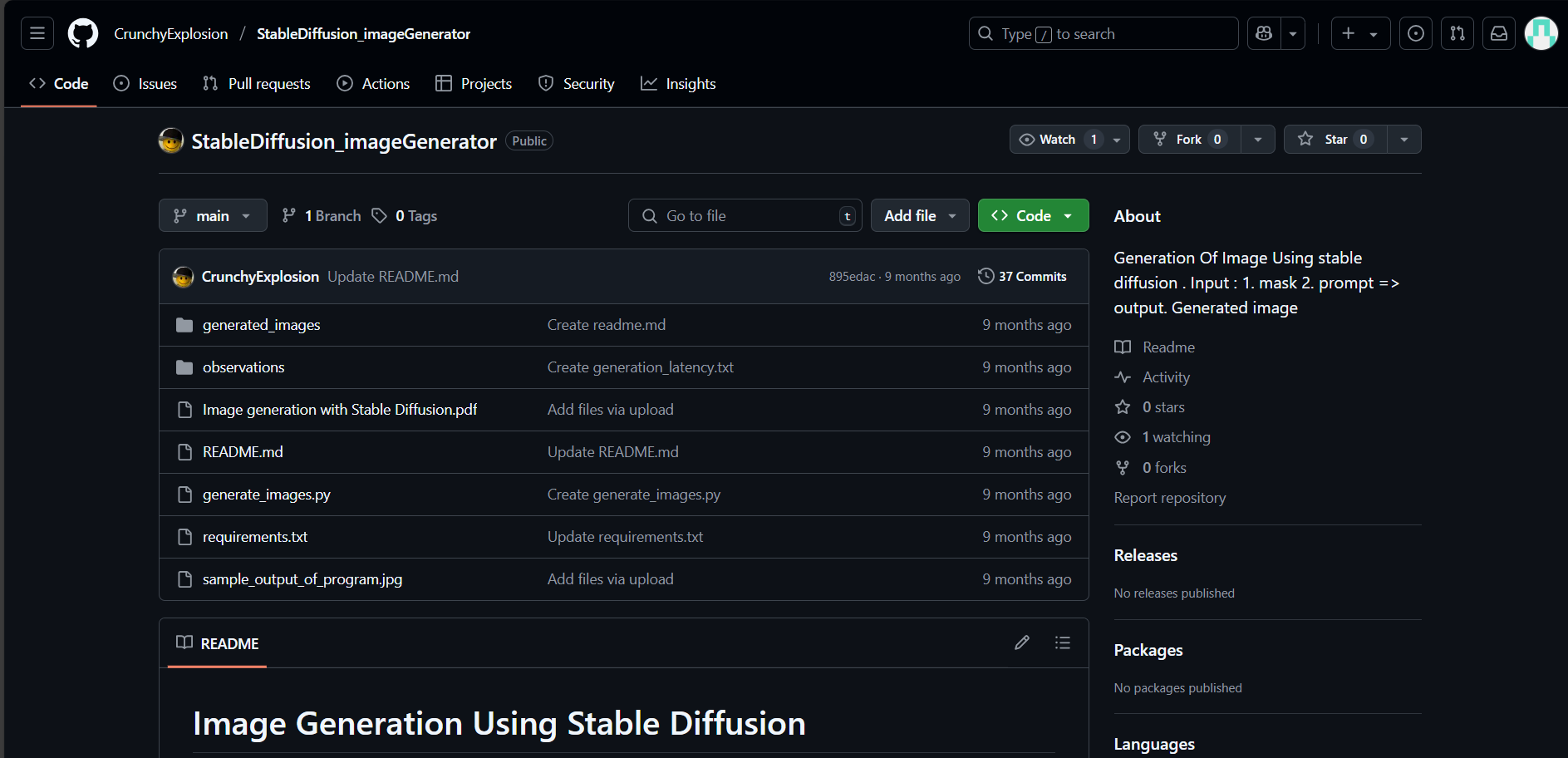
Task: Open the green Code dropdown button
Action: (1034, 216)
